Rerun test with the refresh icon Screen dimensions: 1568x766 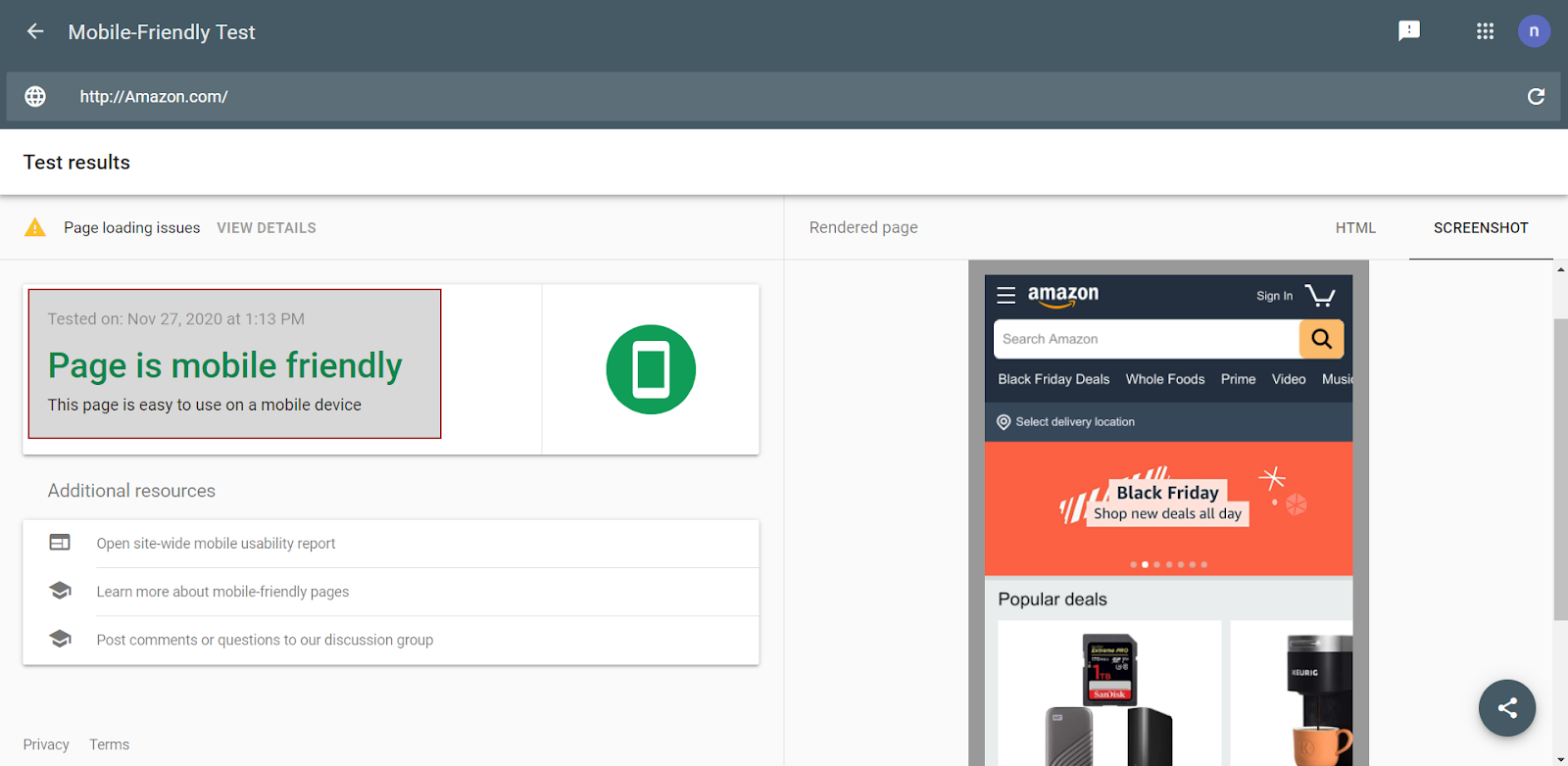tap(1536, 96)
